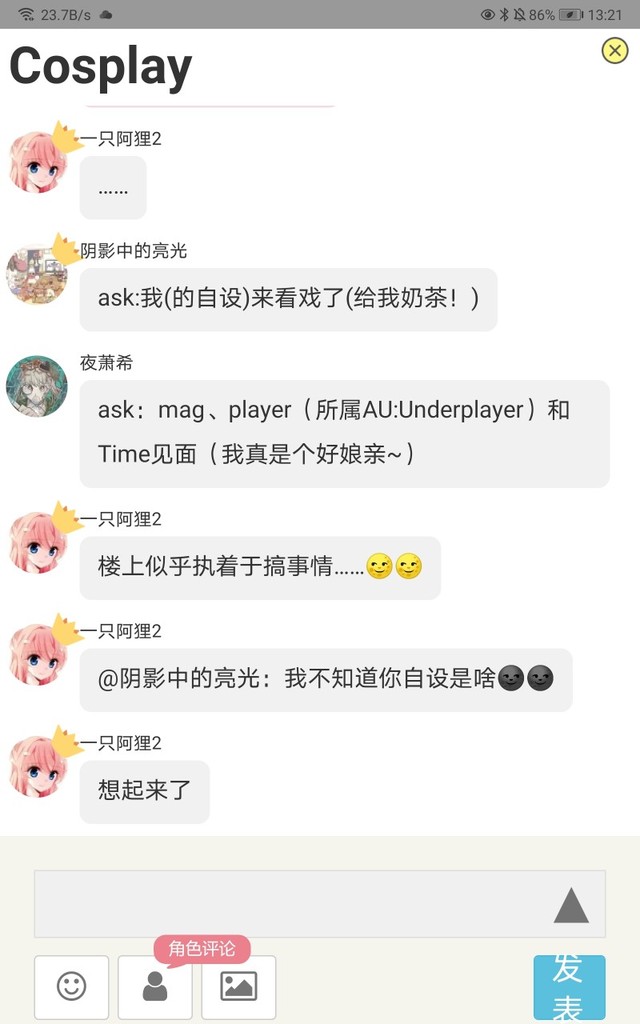This screenshot has height=1024, width=640.
Task: Click the 角色评论 red label
Action: click(202, 948)
